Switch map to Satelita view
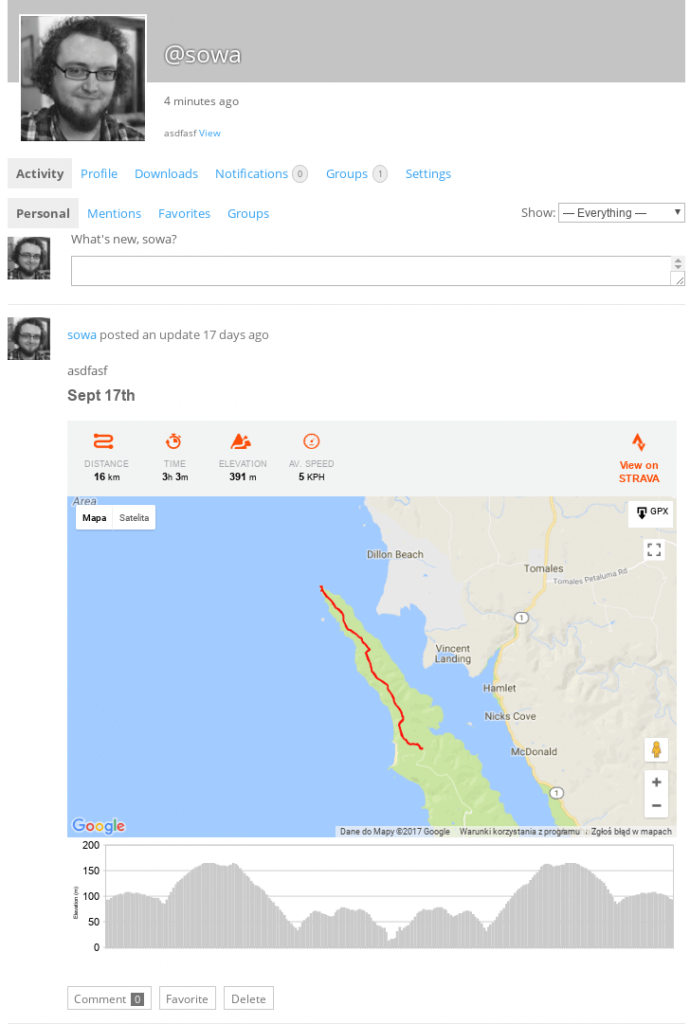Screen dimensions: 690x1024 tap(134, 517)
